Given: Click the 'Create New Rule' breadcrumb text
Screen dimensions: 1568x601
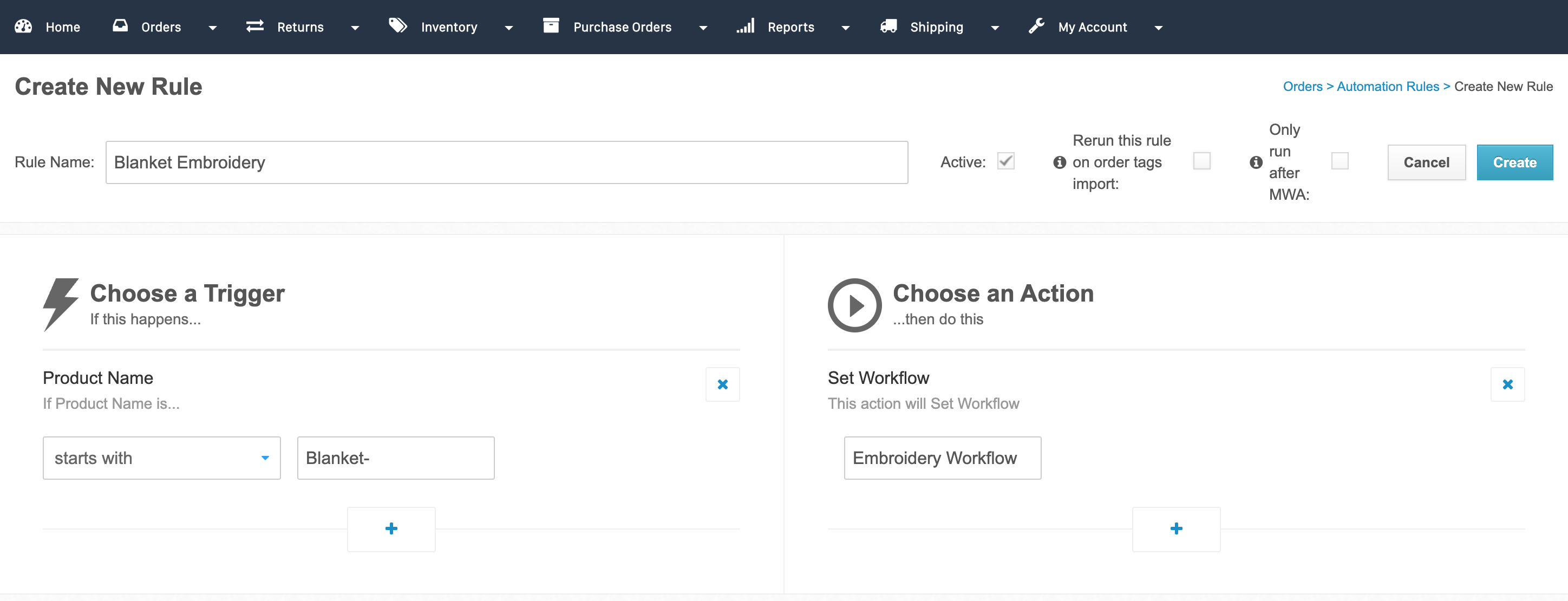Looking at the screenshot, I should pyautogui.click(x=1503, y=87).
